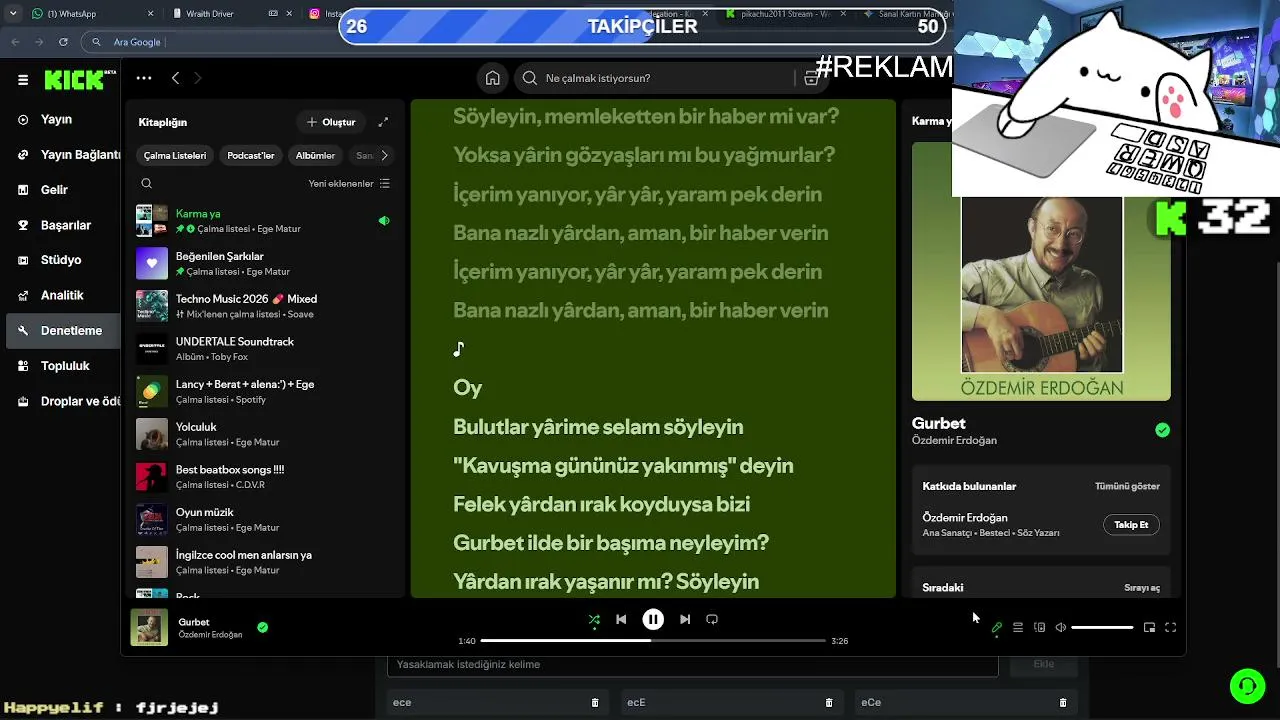Click the banned word input field
1280x720 pixels.
pyautogui.click(x=692, y=665)
